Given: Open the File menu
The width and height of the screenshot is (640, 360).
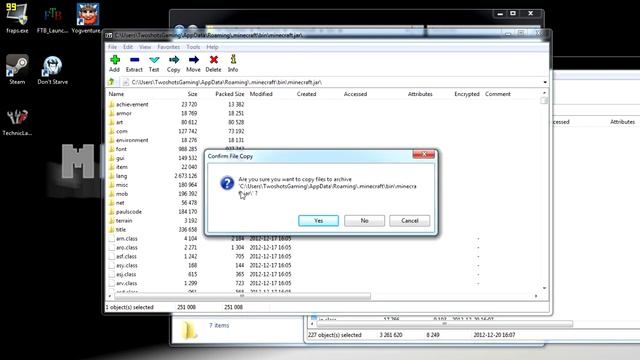Looking at the screenshot, I should click(x=112, y=47).
